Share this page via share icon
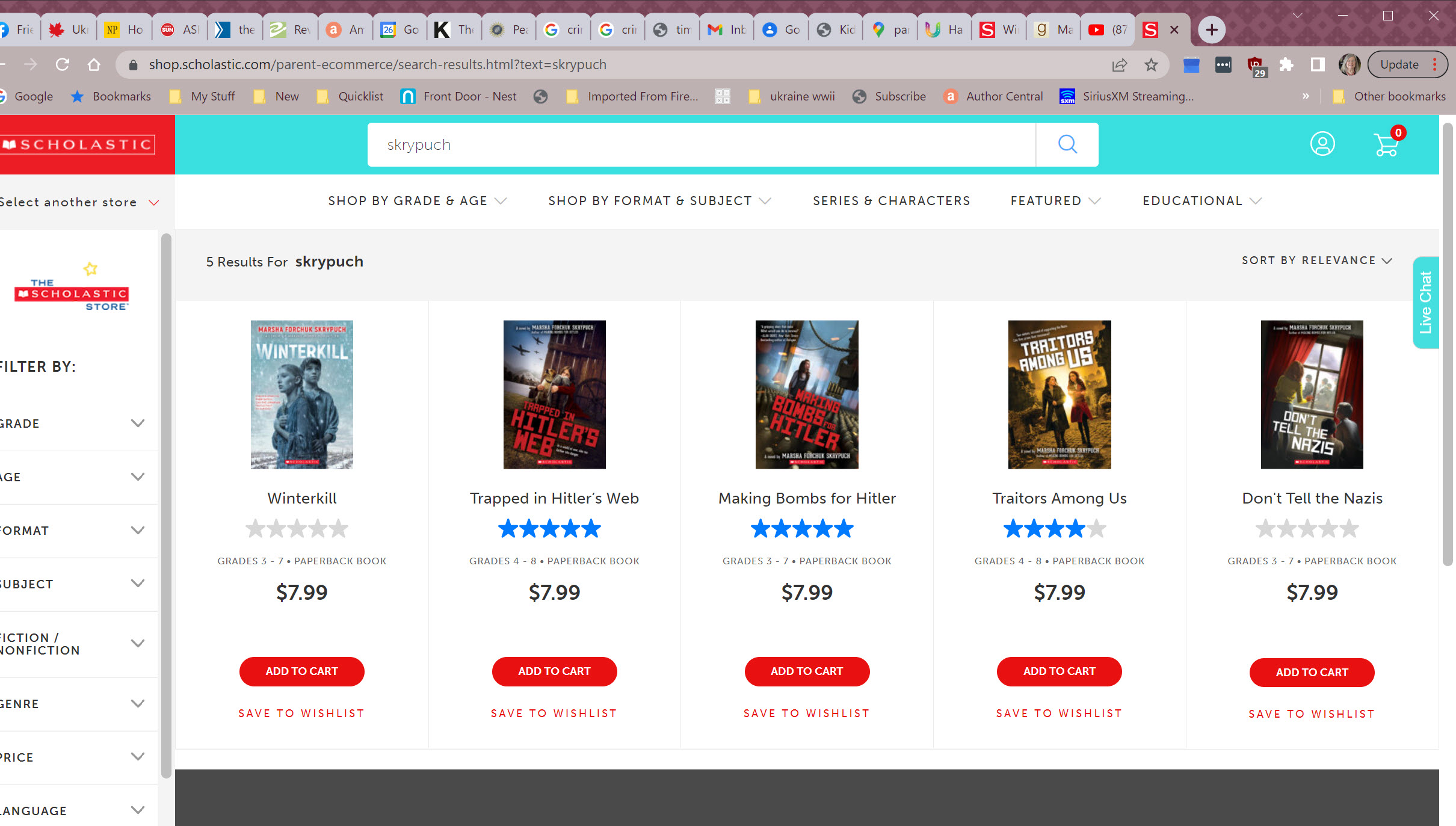The image size is (1456, 826). point(1119,64)
